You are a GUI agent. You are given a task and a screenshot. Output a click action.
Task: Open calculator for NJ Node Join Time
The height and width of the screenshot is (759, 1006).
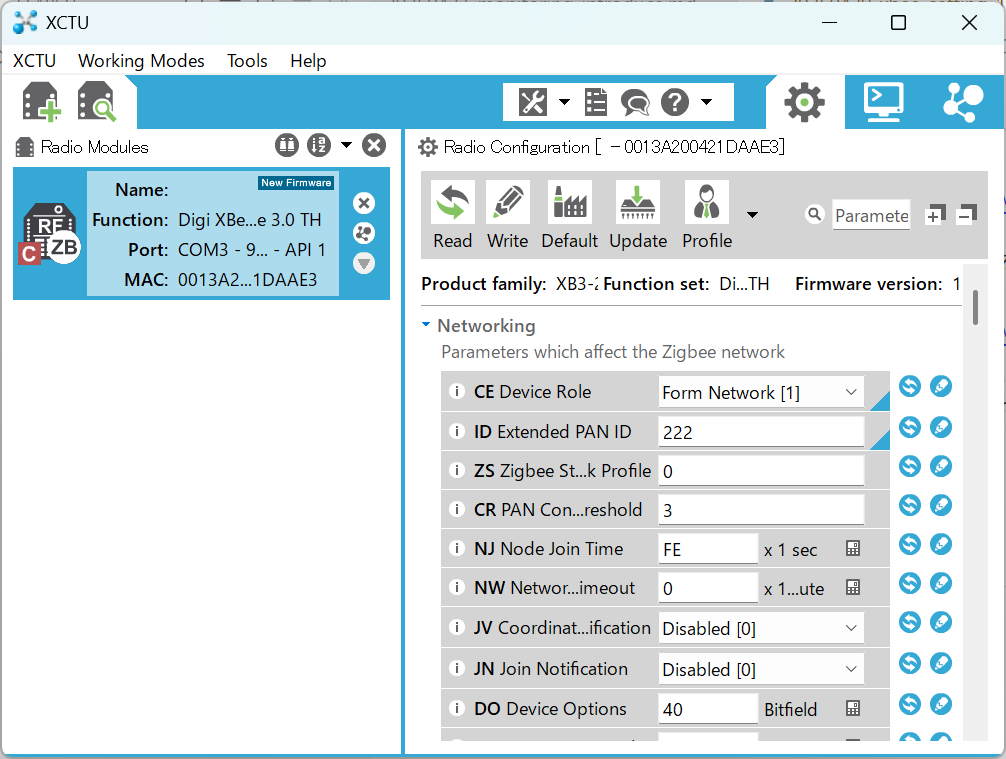click(853, 549)
